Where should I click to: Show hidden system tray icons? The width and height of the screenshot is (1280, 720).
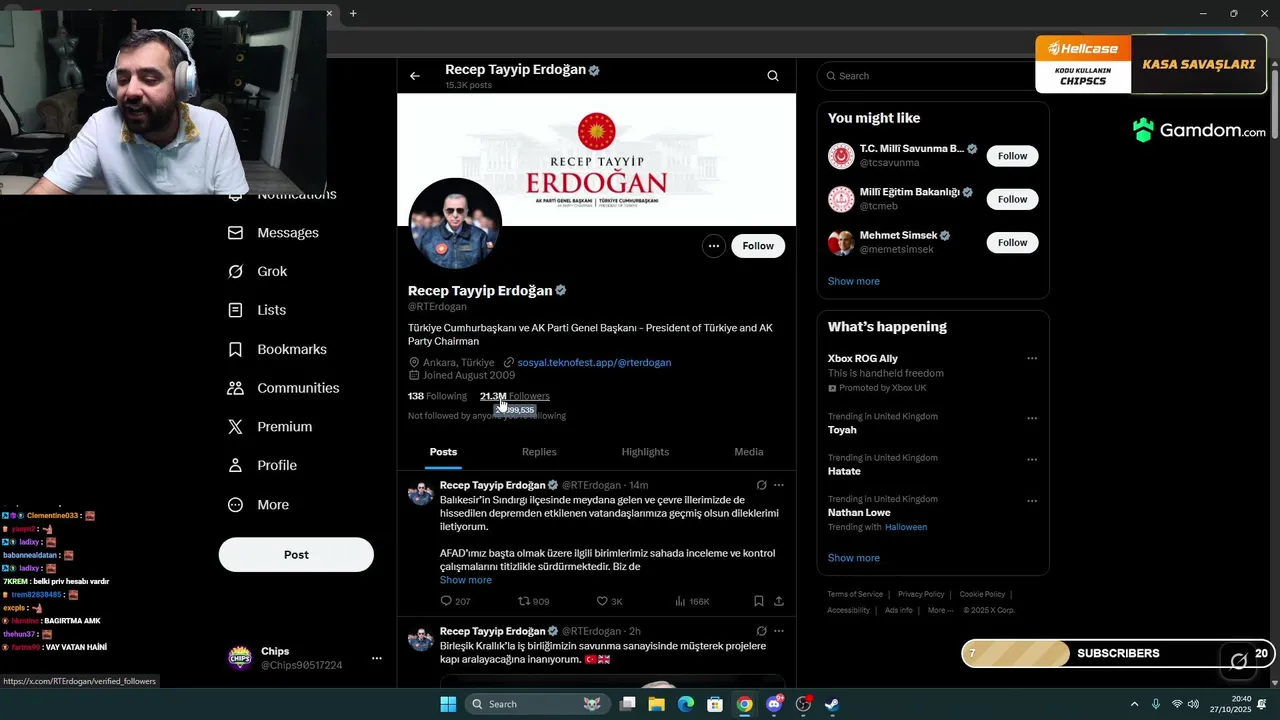coord(1134,704)
